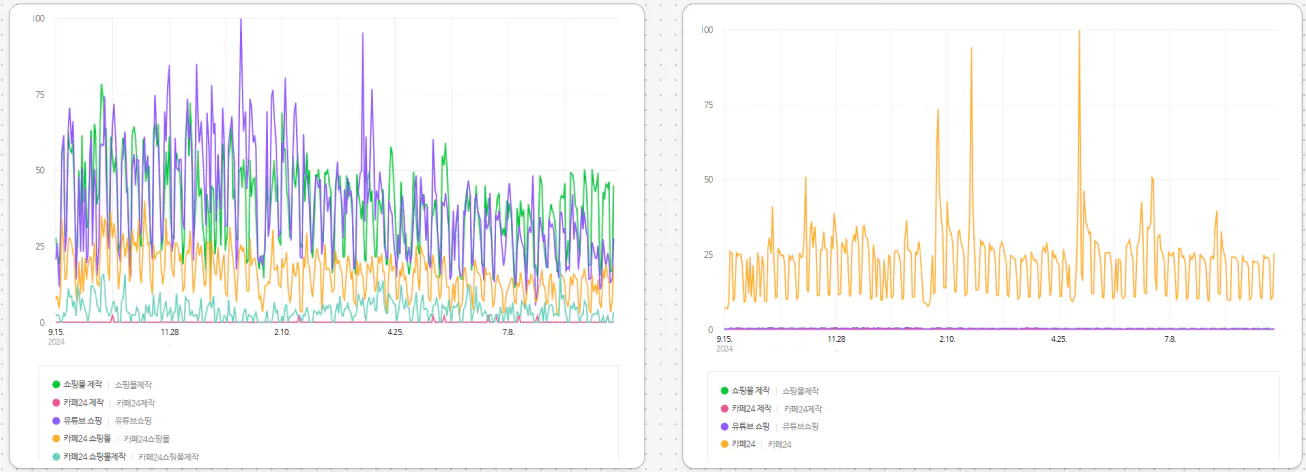This screenshot has width=1306, height=472.
Task: Click the 11.28 date label on left chart
Action: (169, 332)
